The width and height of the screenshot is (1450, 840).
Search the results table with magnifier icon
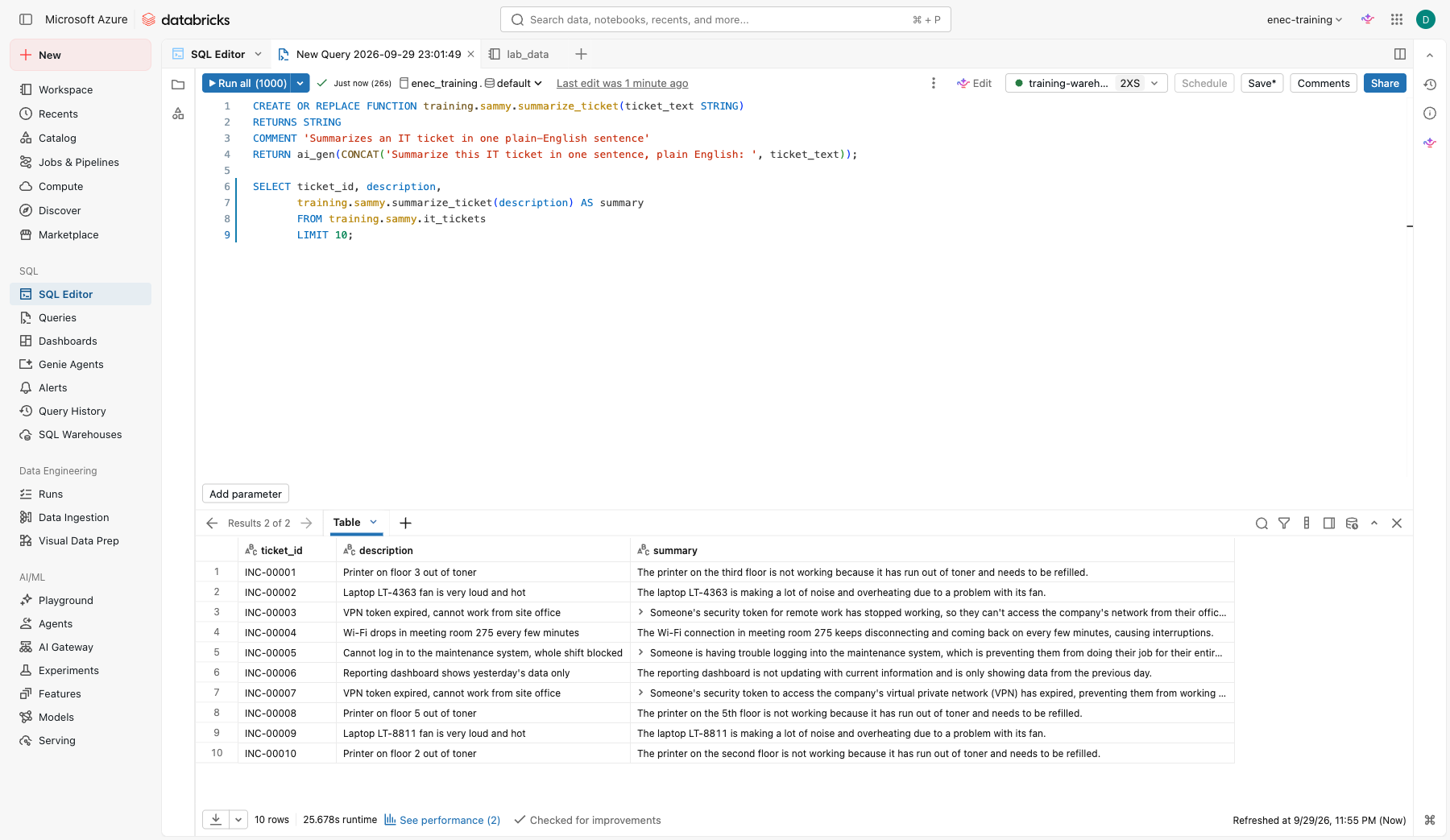pos(1261,523)
